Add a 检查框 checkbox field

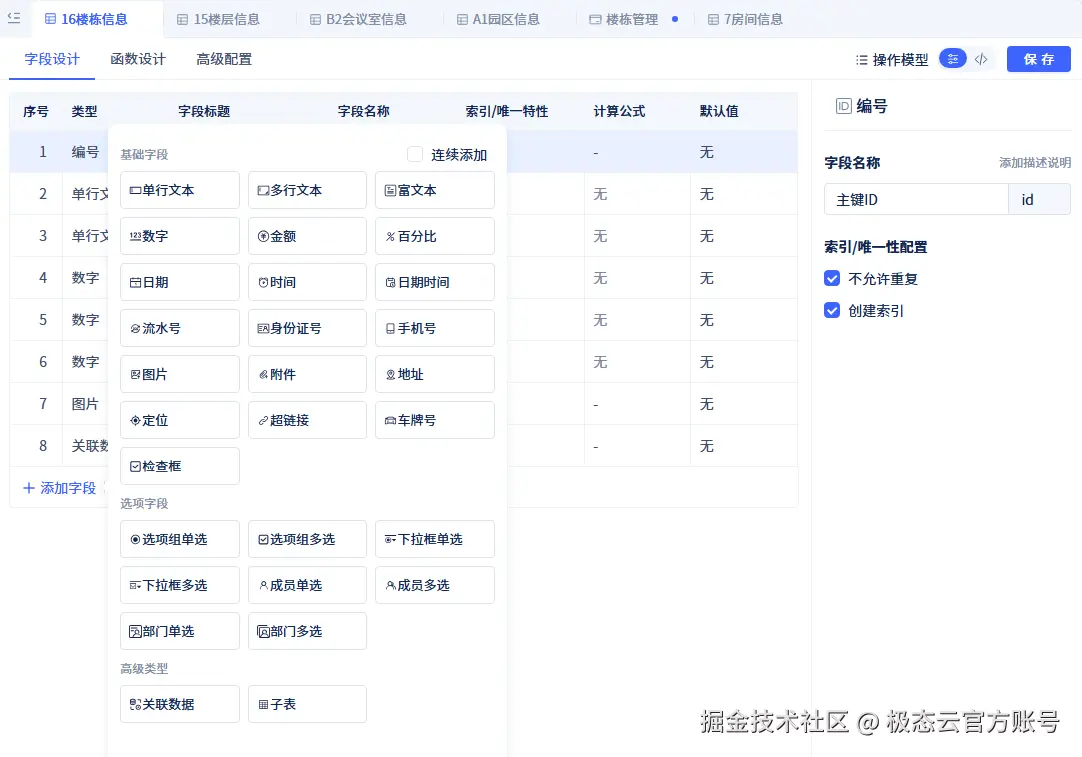(179, 466)
